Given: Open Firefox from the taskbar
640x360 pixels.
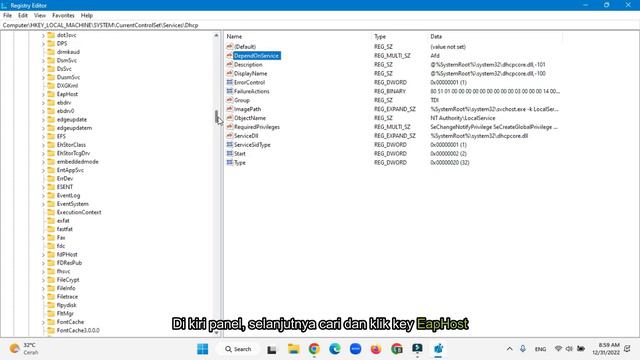Looking at the screenshot, I should (376, 349).
